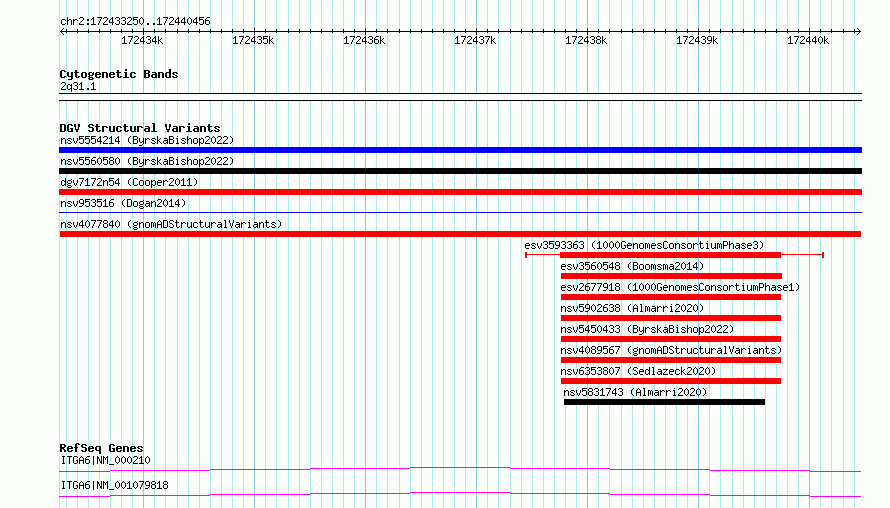Select the 2q31.1 cytogenetic band
The image size is (890, 508).
pos(460,97)
